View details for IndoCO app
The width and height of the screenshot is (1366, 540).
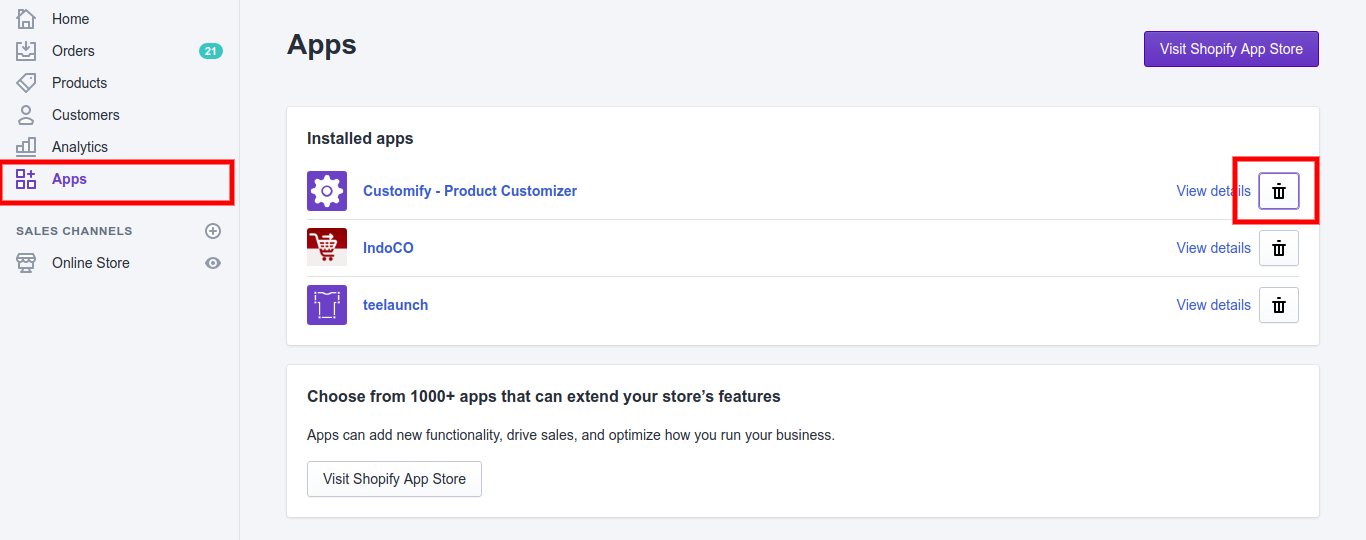pyautogui.click(x=1213, y=248)
